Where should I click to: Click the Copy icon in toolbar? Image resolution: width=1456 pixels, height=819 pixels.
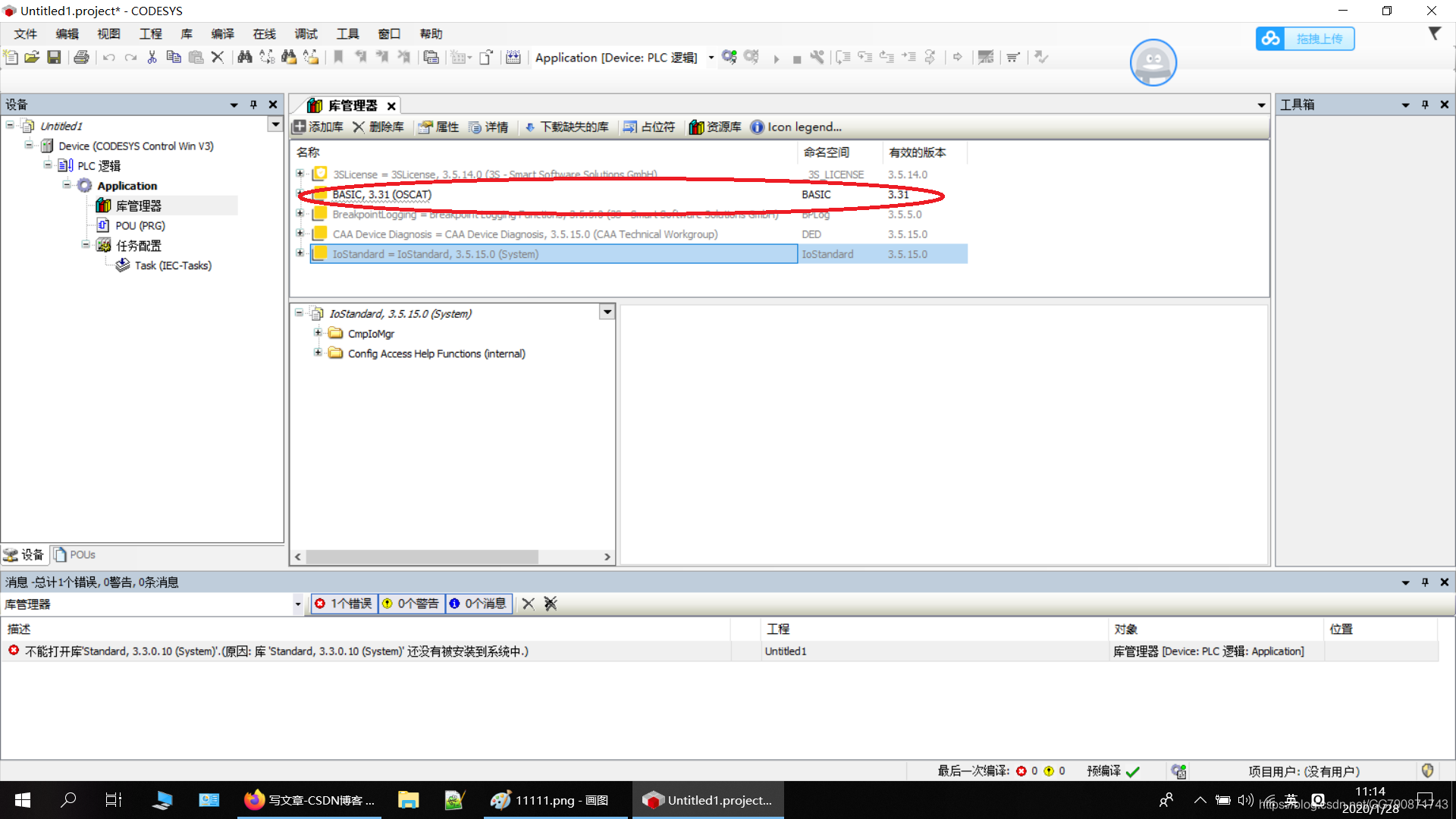tap(174, 57)
